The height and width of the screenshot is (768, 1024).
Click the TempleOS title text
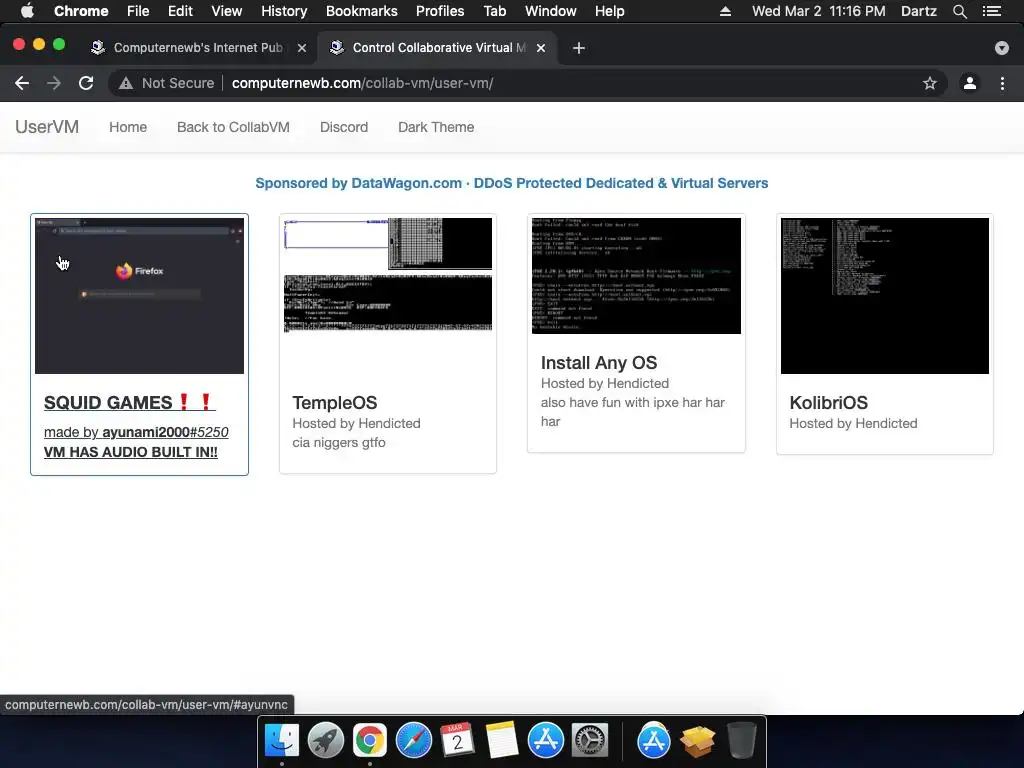pos(334,402)
